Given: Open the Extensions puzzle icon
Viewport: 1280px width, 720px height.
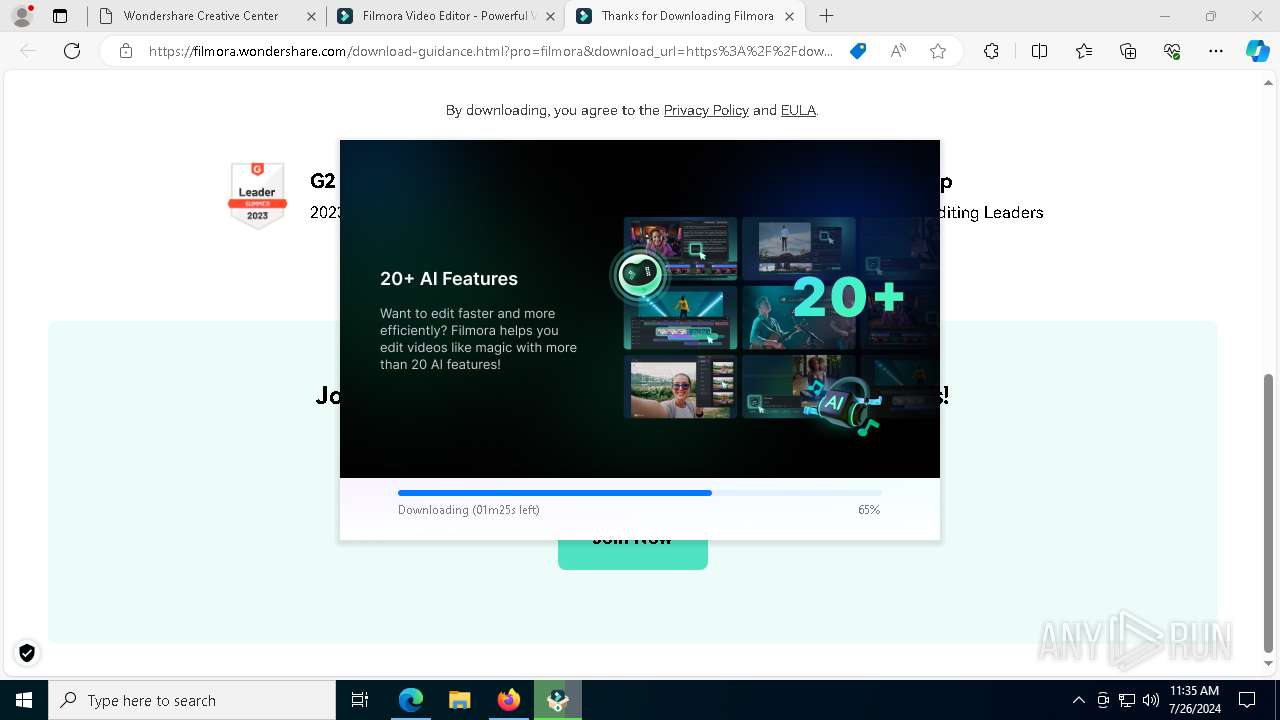Looking at the screenshot, I should coord(991,51).
